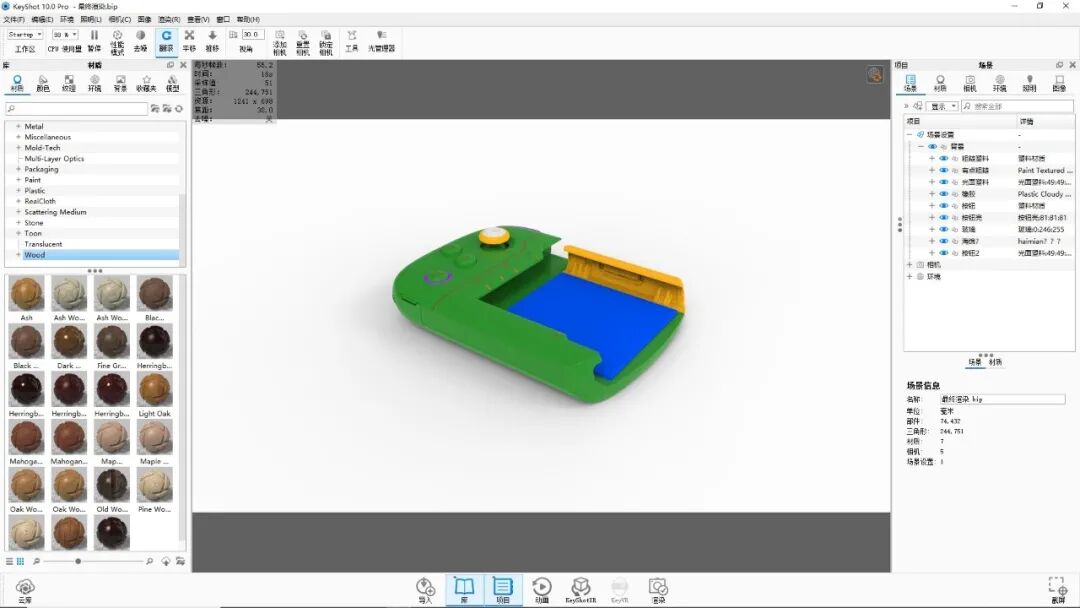Select the 去噪 (Denoise) toolbar icon
This screenshot has height=608, width=1080.
pos(138,38)
